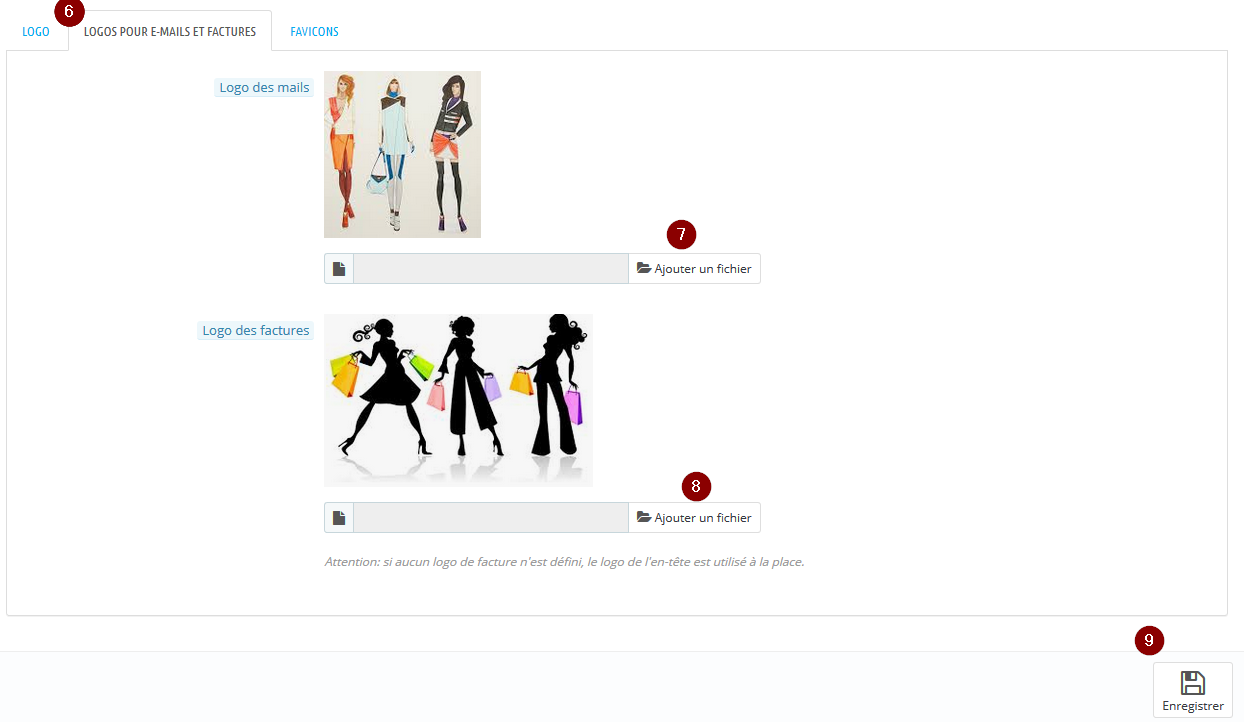Click the invoice logo shopping silhouettes image

(x=458, y=400)
